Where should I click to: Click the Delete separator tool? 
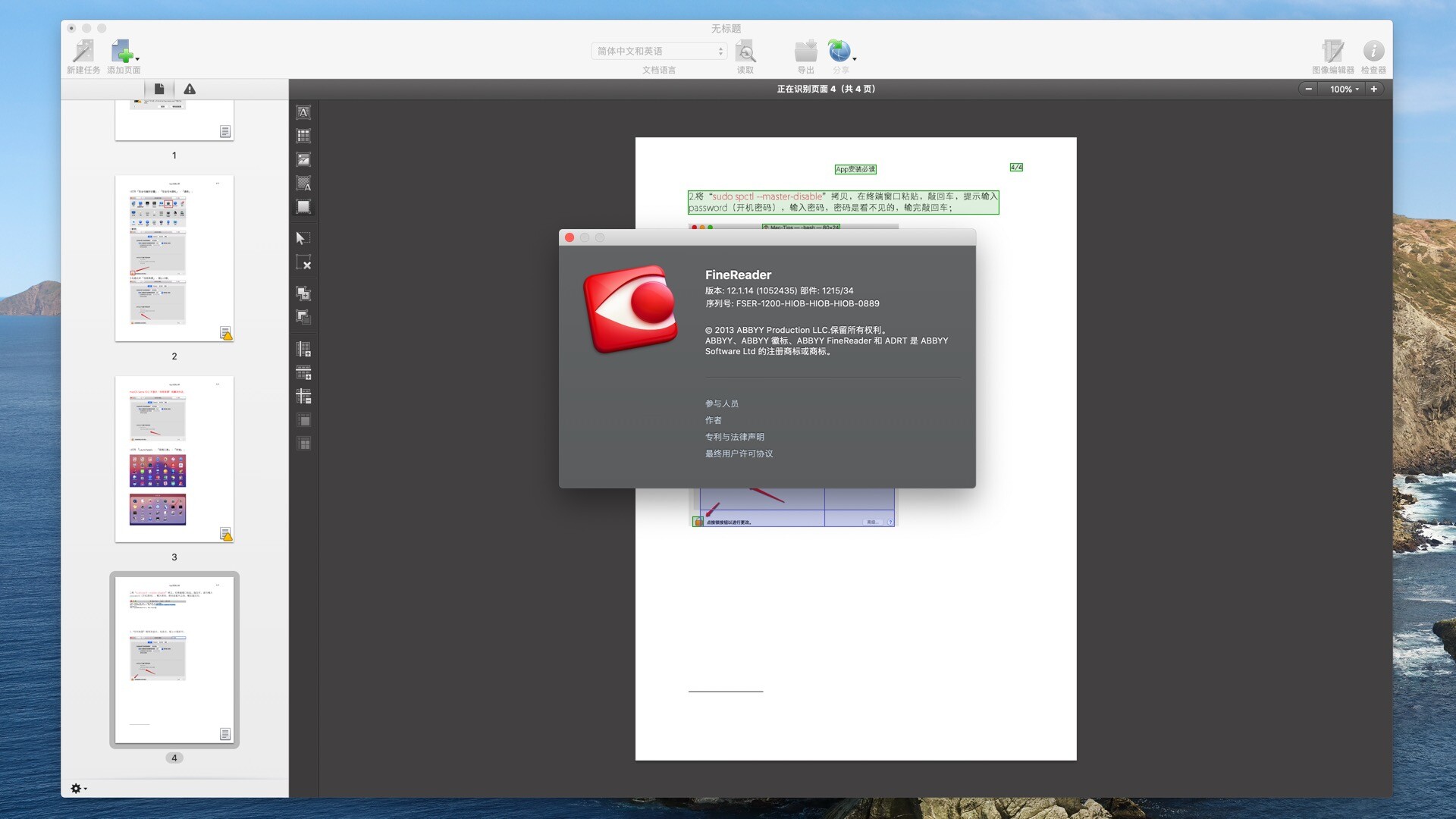303,396
